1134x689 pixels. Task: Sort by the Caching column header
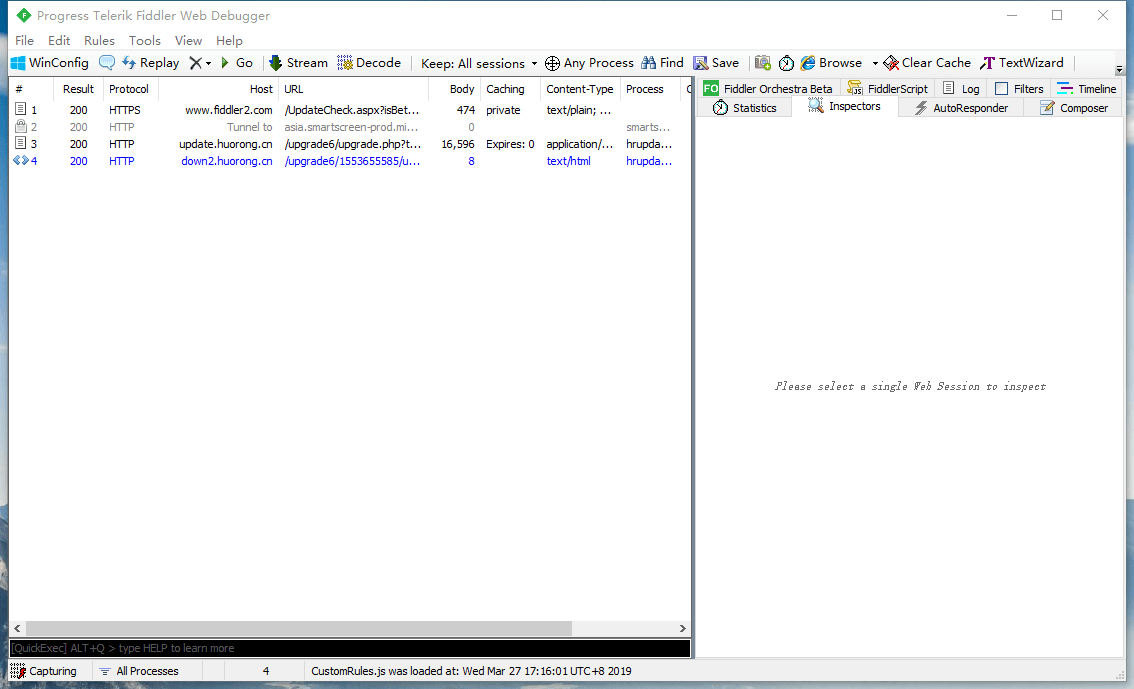coord(510,89)
